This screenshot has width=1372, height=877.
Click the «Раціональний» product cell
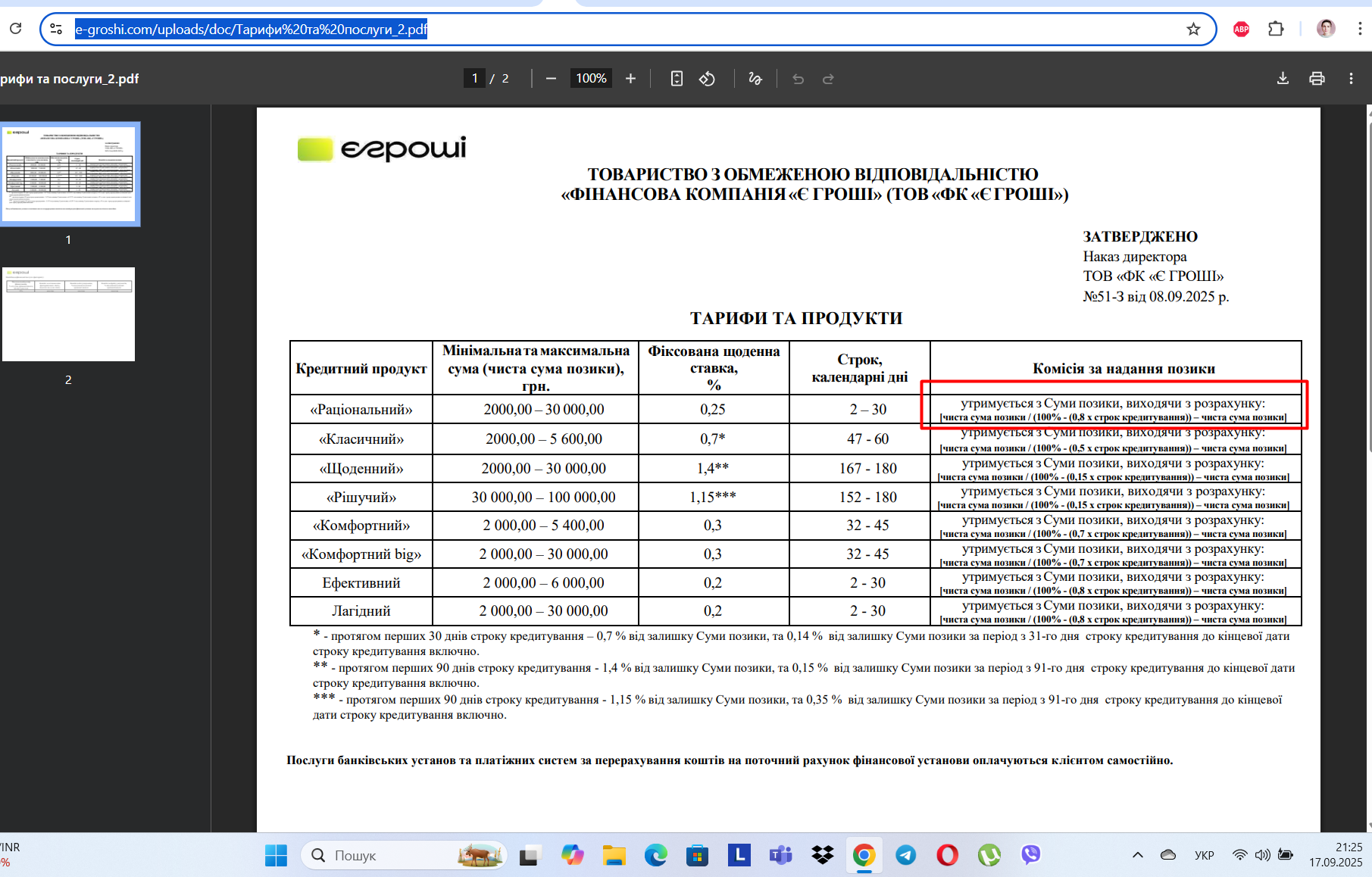click(x=361, y=409)
